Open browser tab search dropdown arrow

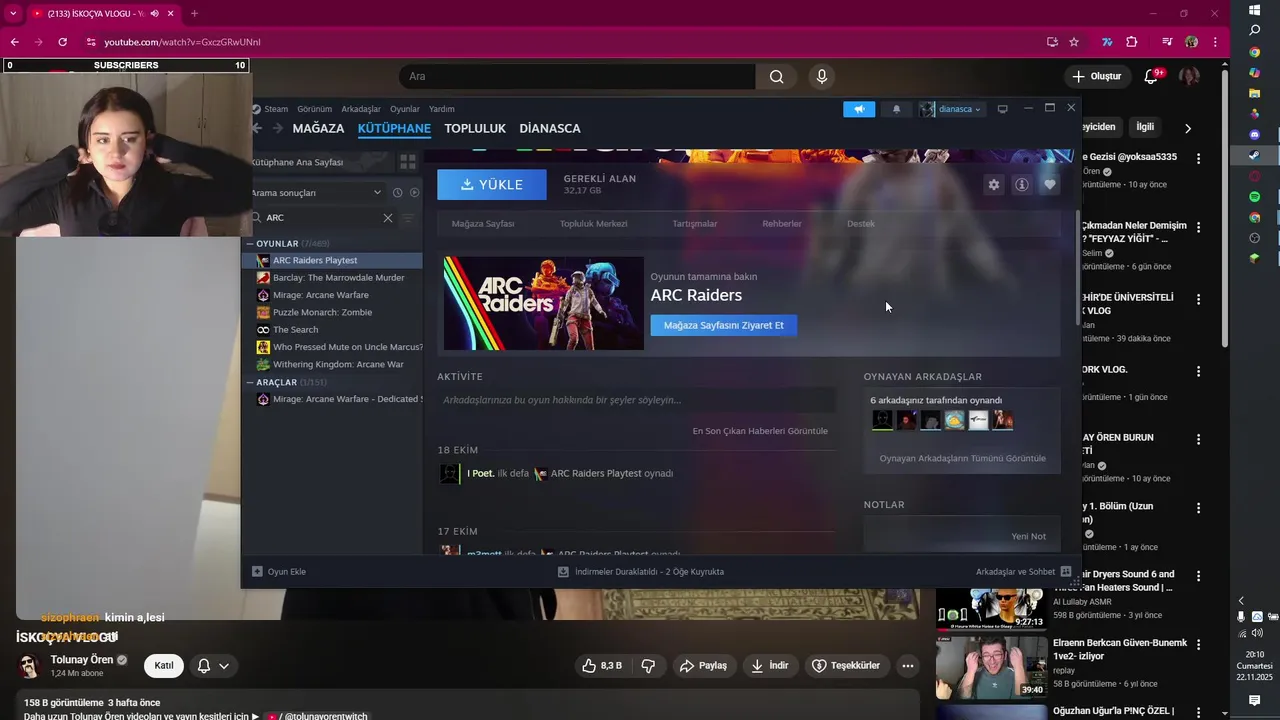13,14
